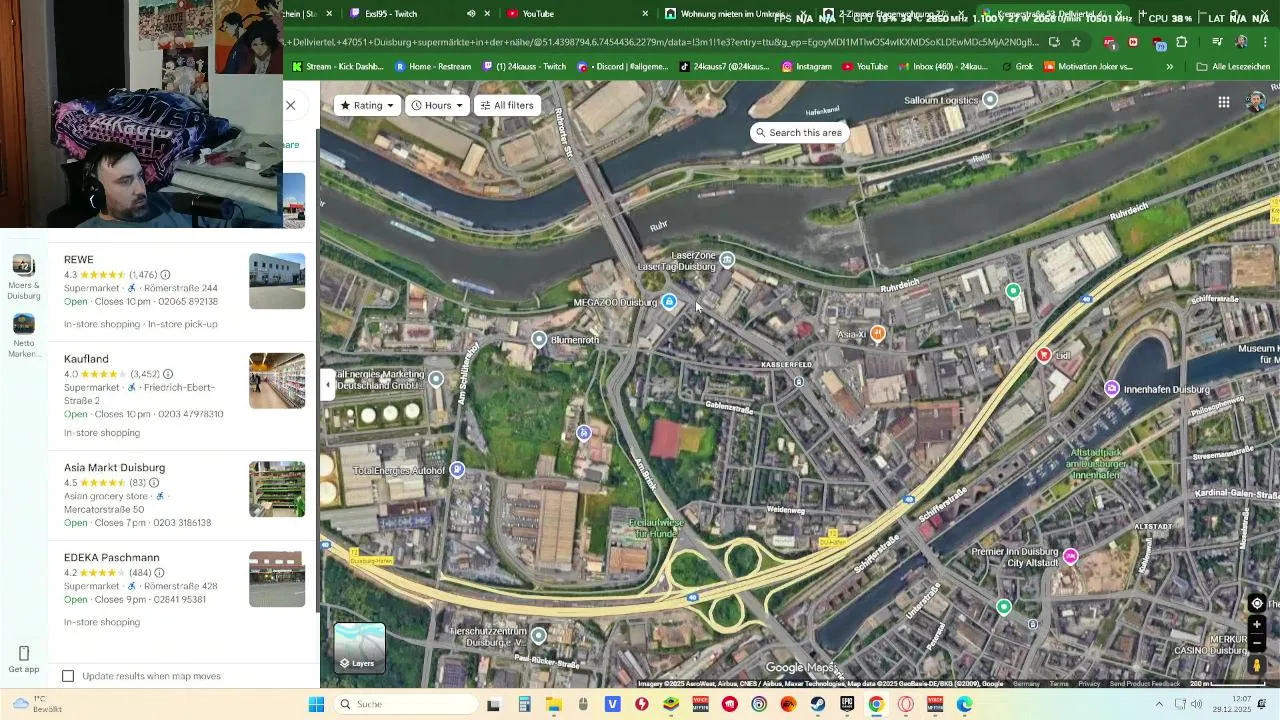Viewport: 1280px width, 720px height.
Task: Click the MEGAZOO Duisburg marker
Action: 669,302
